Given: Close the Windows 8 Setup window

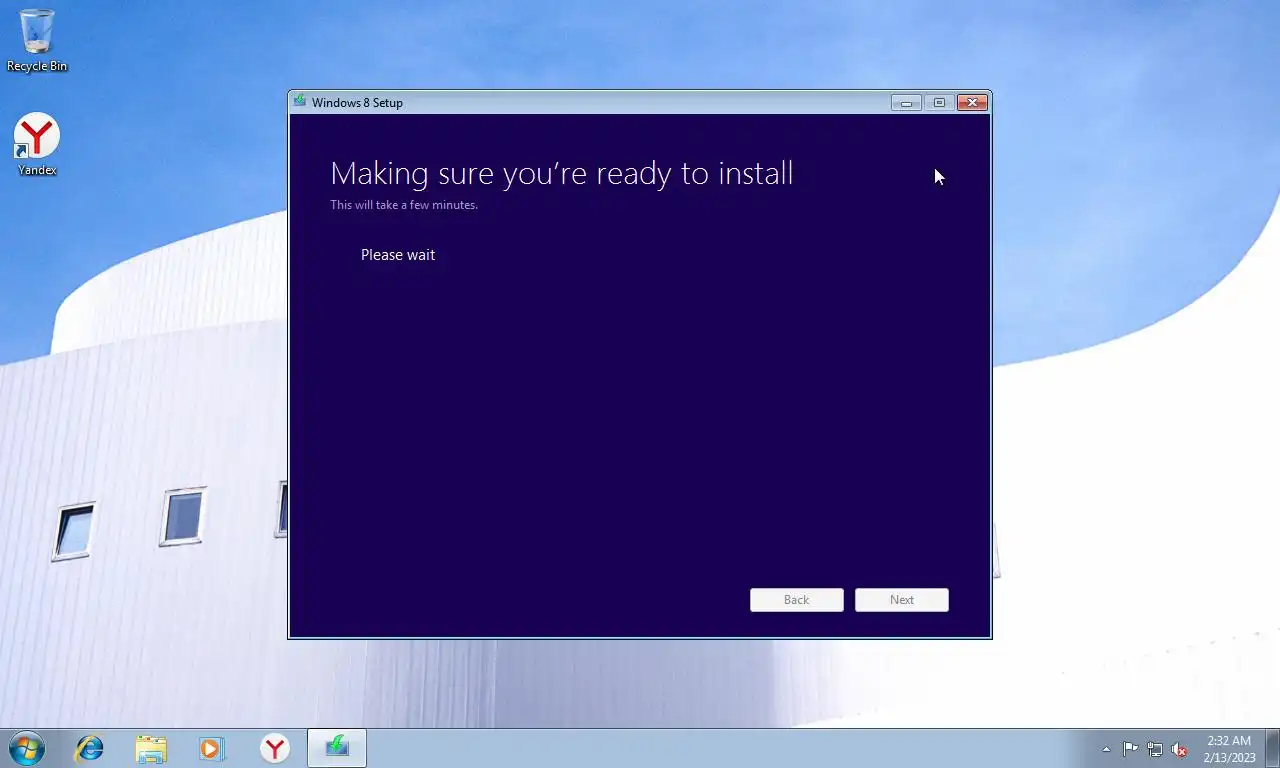Looking at the screenshot, I should click(x=973, y=102).
